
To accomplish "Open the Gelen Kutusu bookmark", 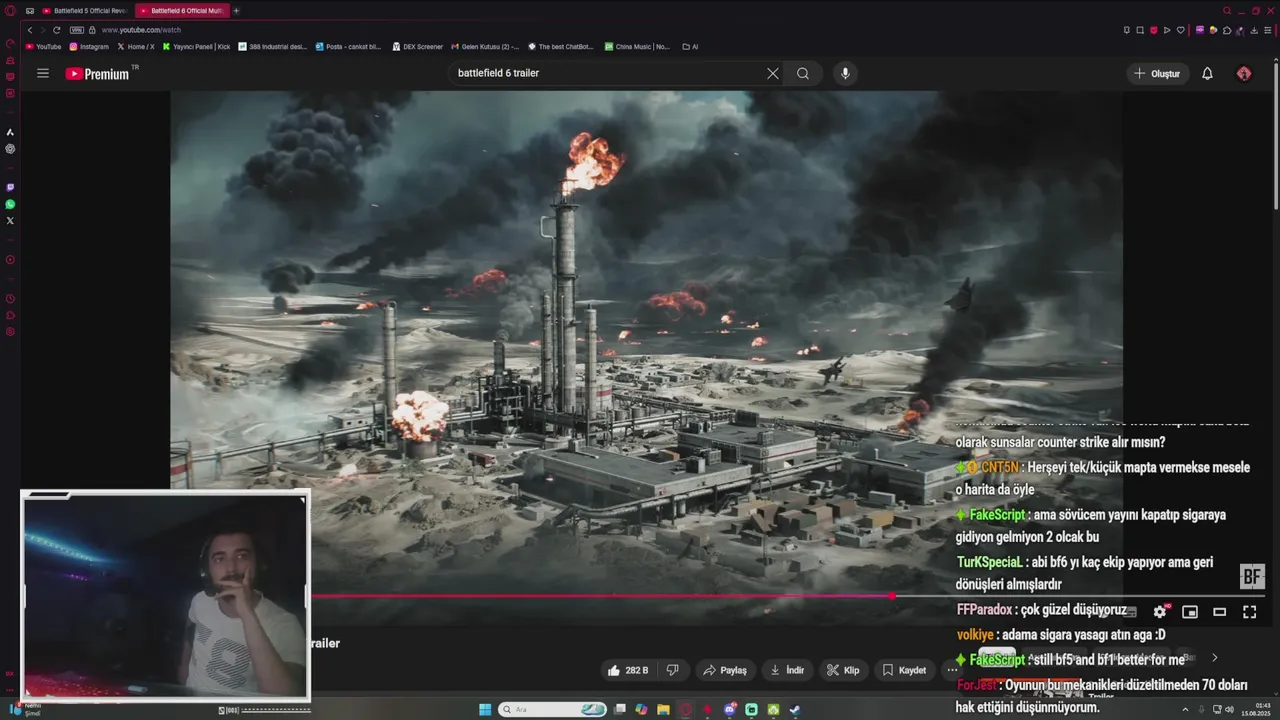I will coord(485,46).
